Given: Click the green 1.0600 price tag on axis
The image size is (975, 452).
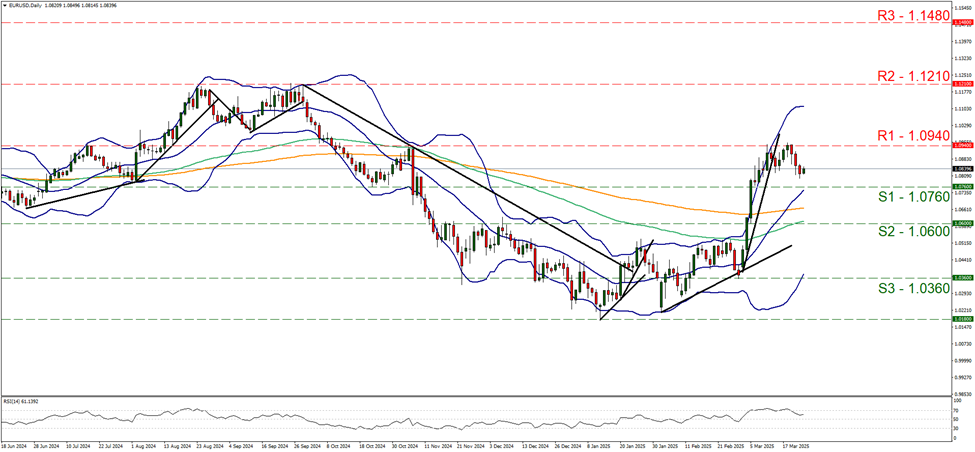Looking at the screenshot, I should (938, 223).
